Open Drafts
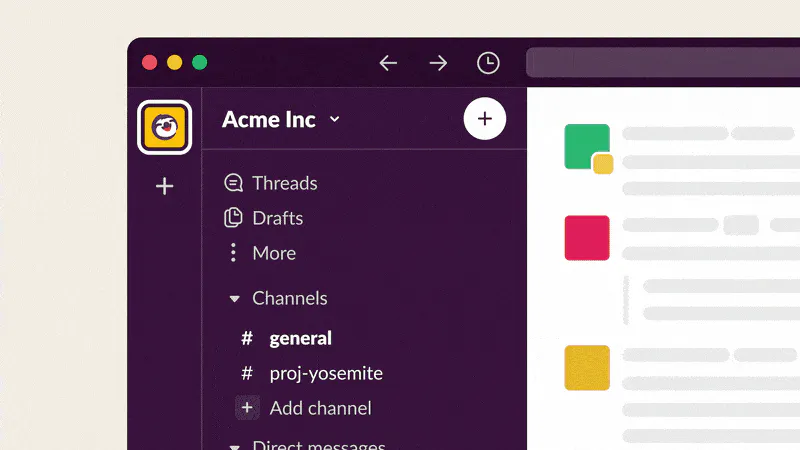The image size is (800, 450). [264, 218]
